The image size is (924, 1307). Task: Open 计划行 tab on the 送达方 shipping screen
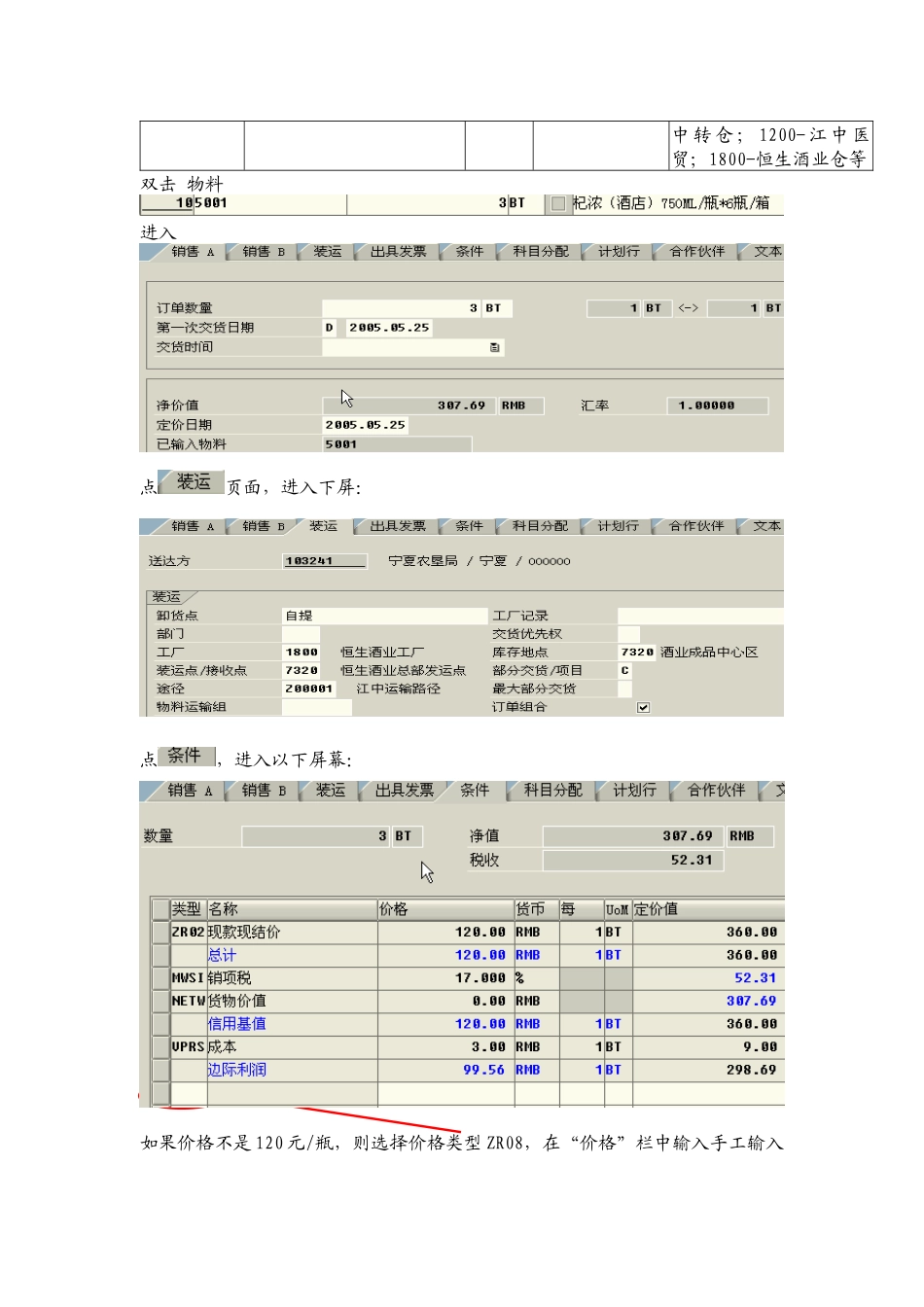click(618, 526)
